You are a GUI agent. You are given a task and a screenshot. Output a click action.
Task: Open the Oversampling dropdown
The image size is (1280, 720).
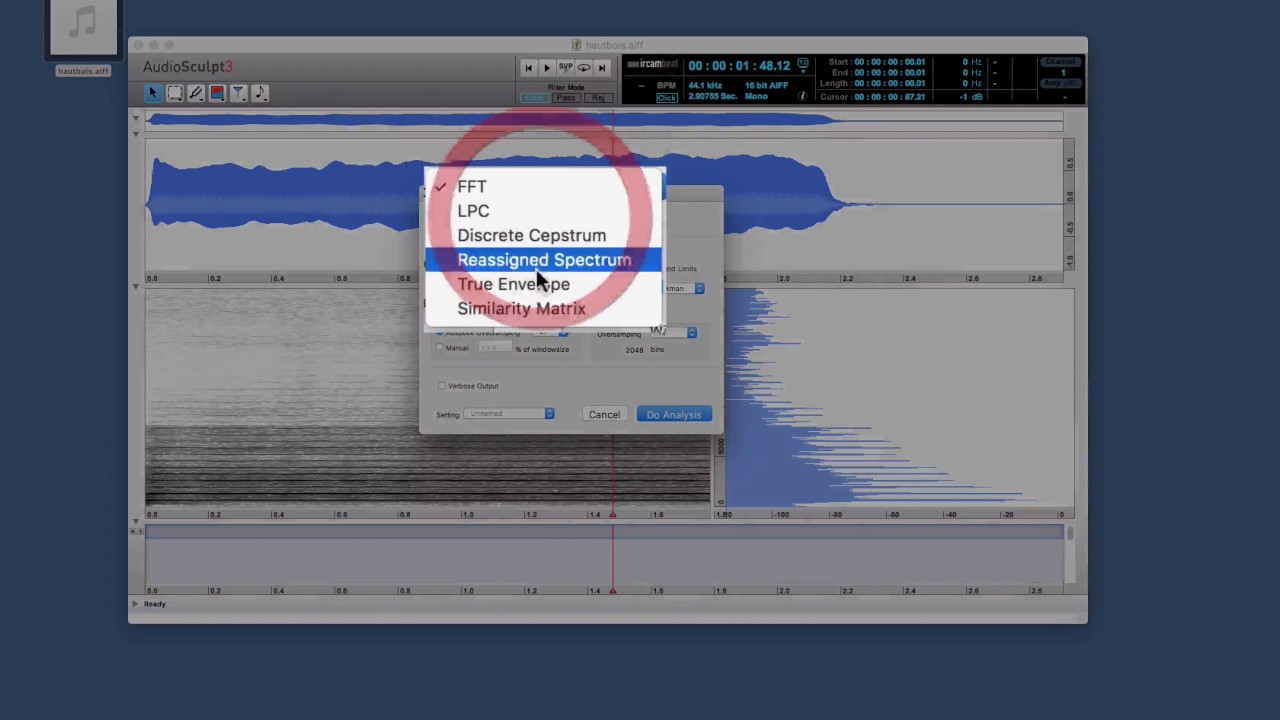[673, 332]
